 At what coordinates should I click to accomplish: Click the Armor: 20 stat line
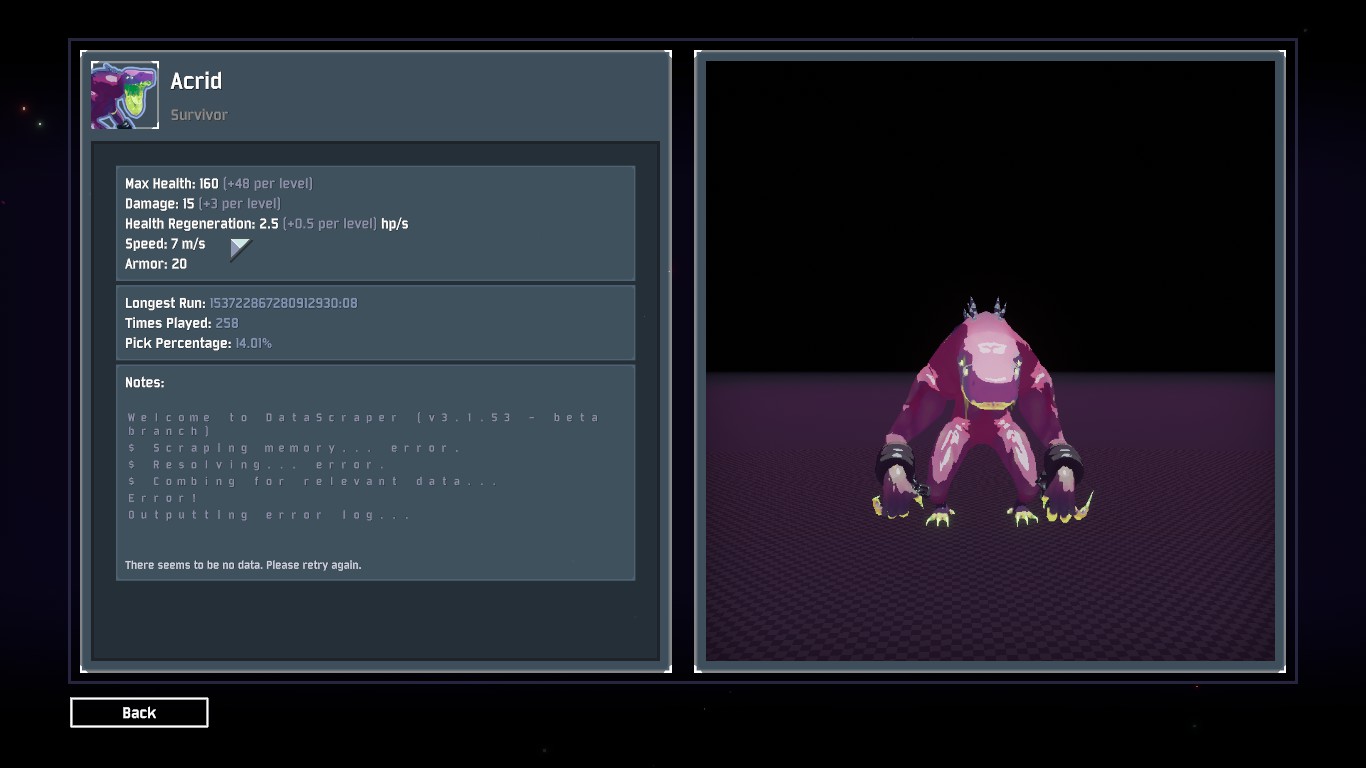click(156, 264)
